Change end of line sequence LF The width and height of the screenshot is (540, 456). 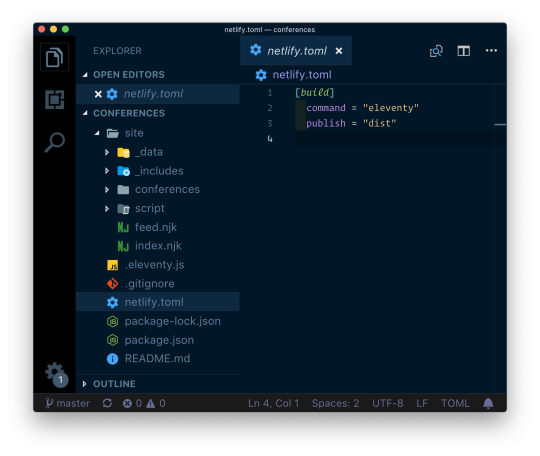(x=422, y=403)
